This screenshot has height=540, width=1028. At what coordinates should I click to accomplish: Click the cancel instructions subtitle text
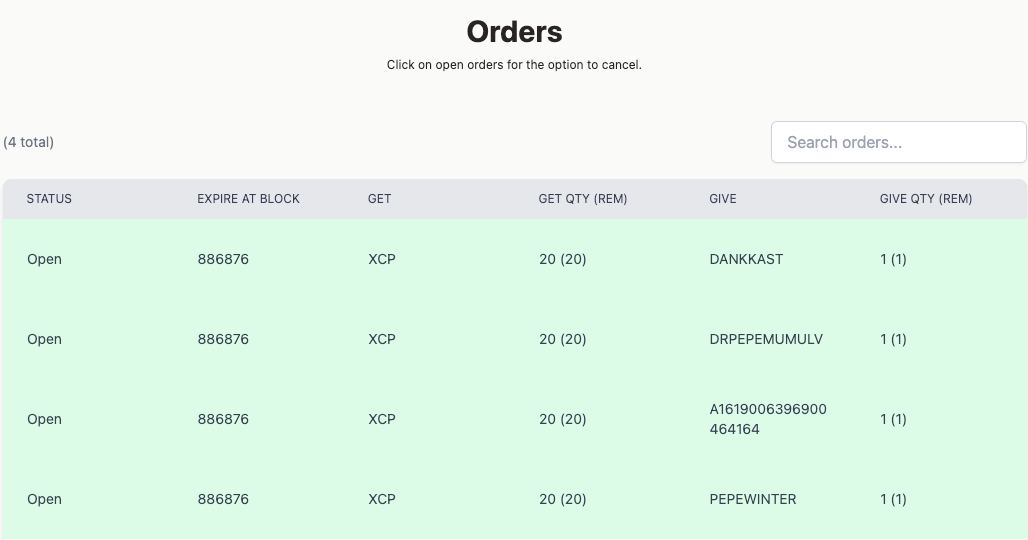pyautogui.click(x=514, y=65)
